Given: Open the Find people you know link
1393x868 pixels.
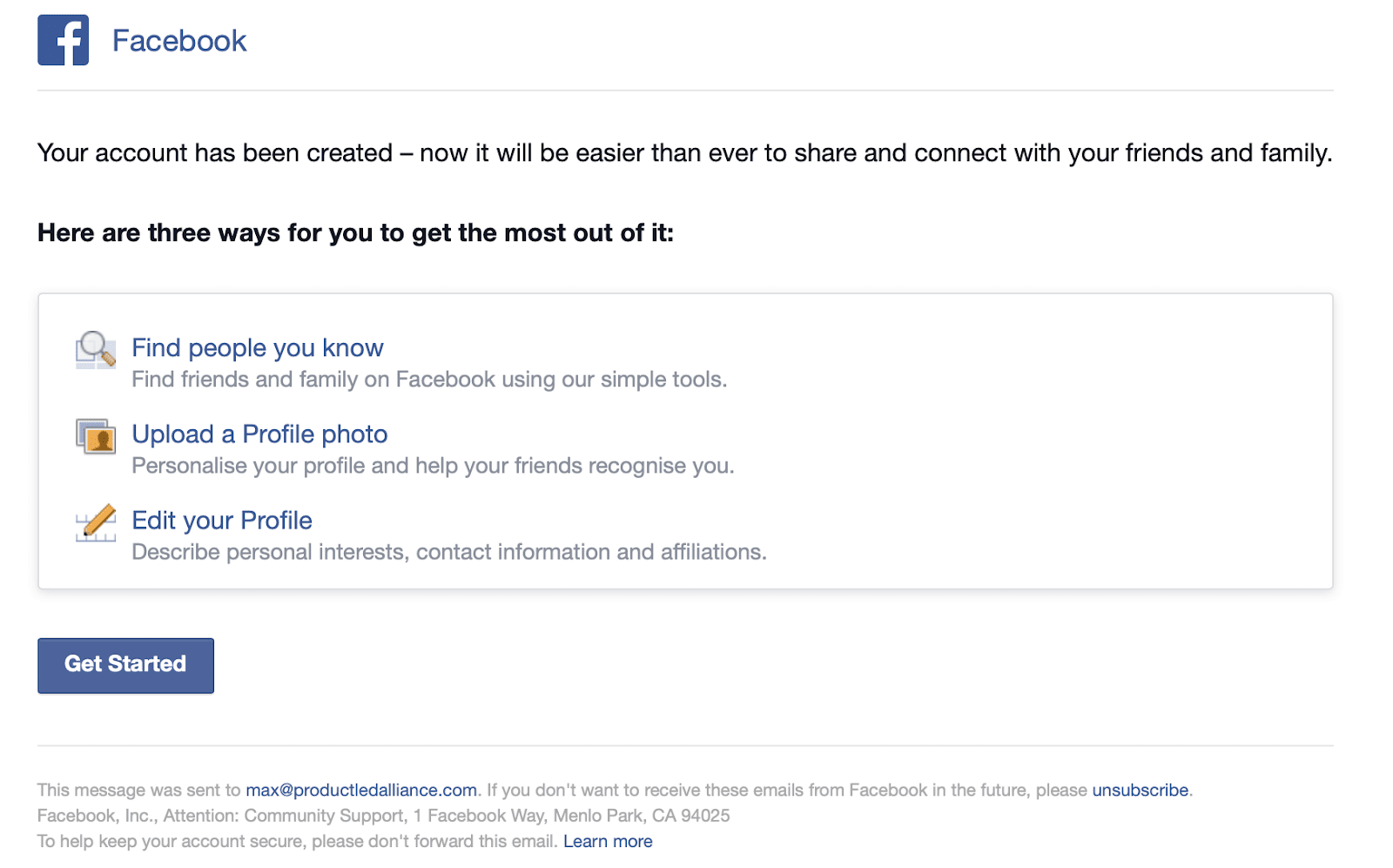Looking at the screenshot, I should coord(257,347).
